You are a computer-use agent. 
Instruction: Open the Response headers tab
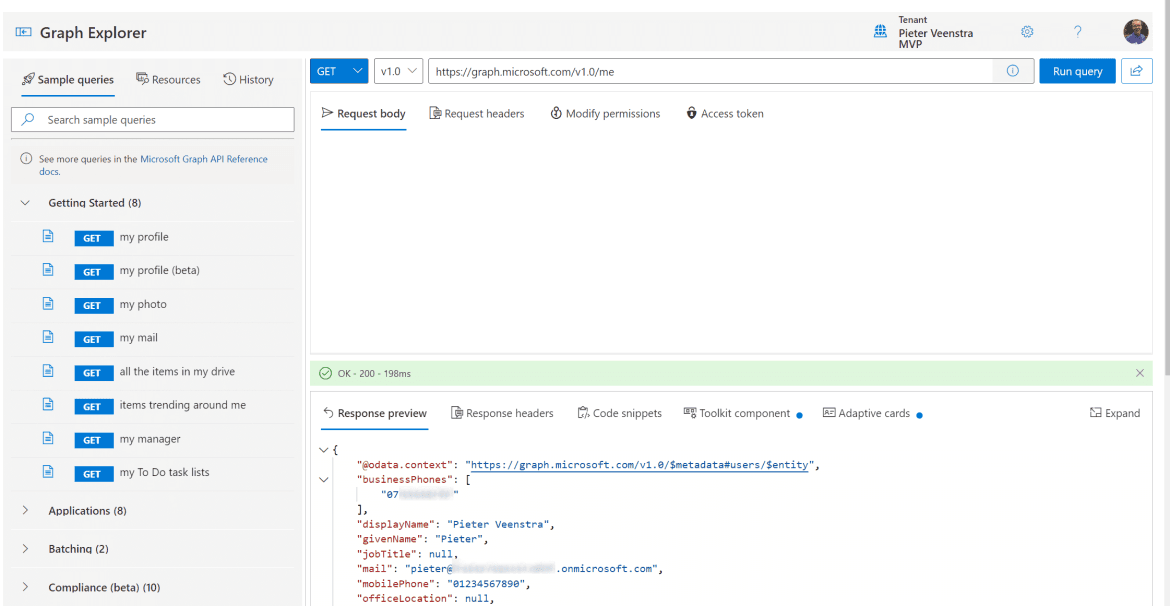(x=502, y=413)
